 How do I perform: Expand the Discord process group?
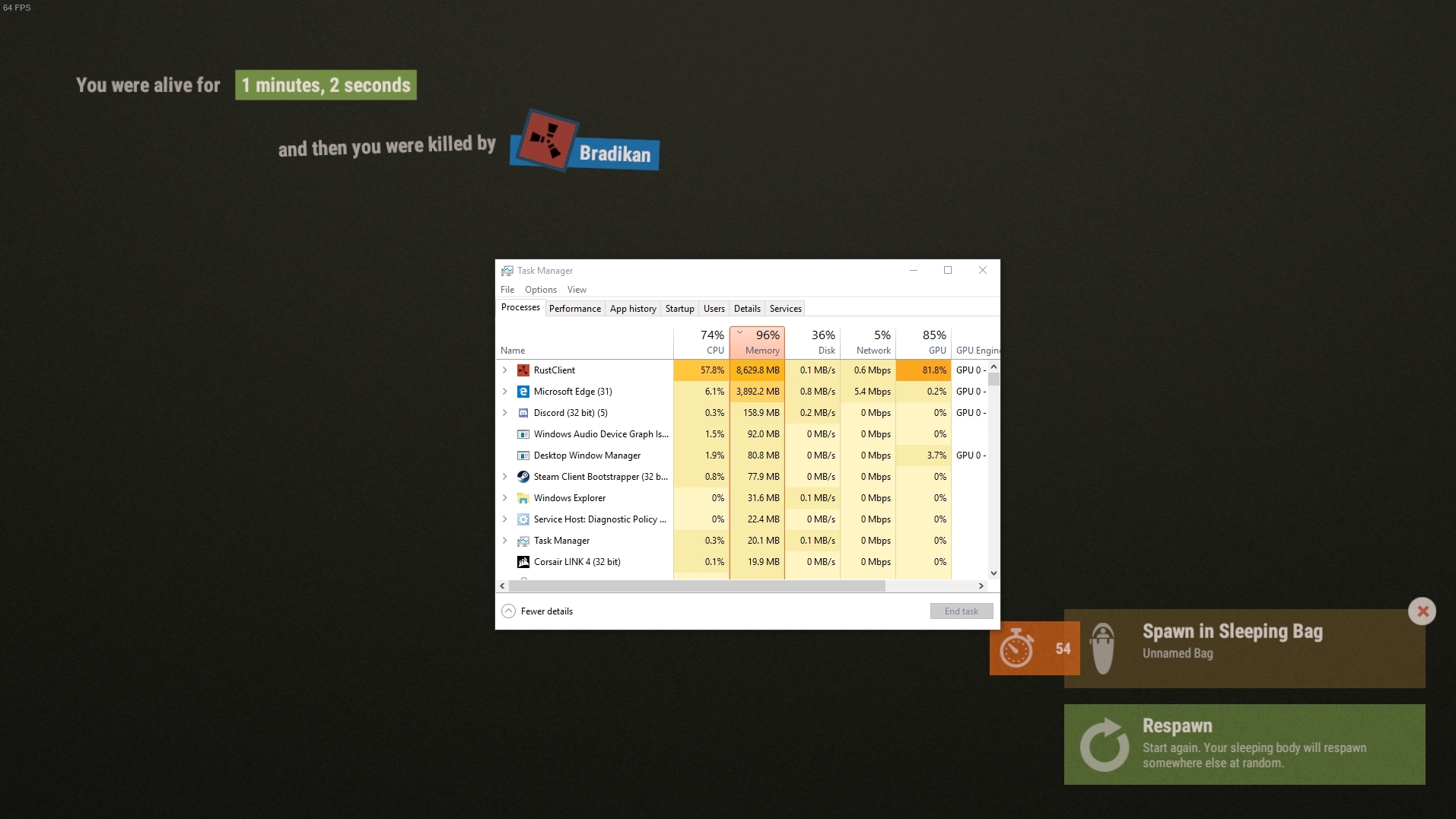(505, 413)
